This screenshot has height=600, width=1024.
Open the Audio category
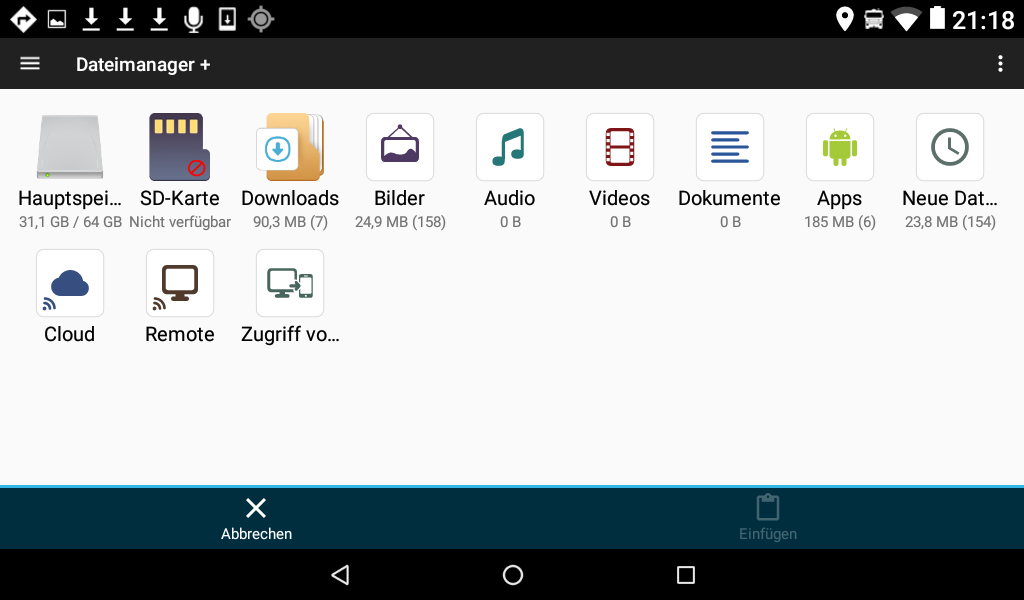[510, 148]
